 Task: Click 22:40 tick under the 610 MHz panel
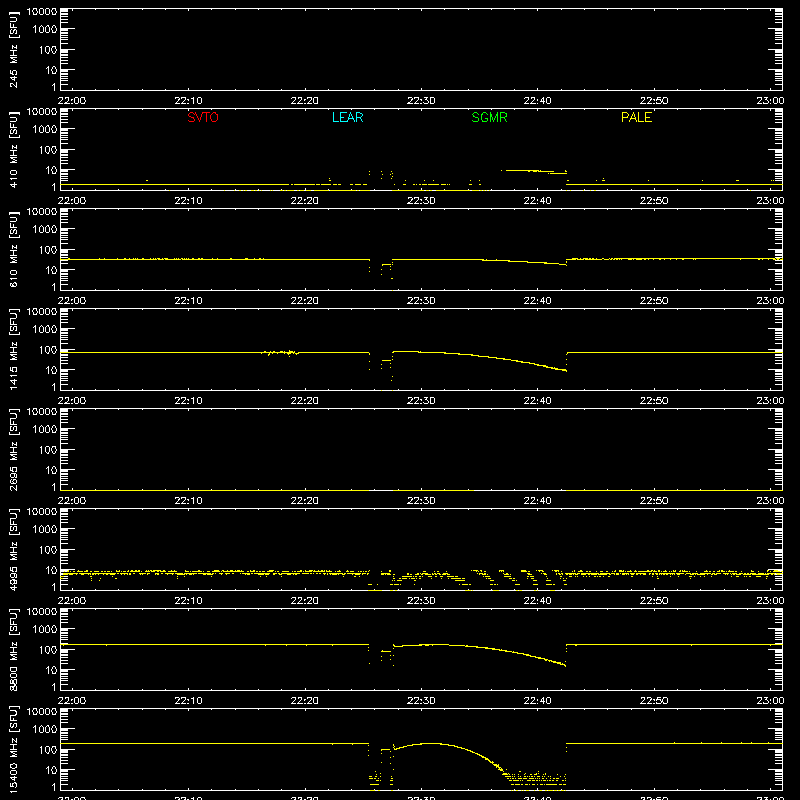tap(537, 301)
